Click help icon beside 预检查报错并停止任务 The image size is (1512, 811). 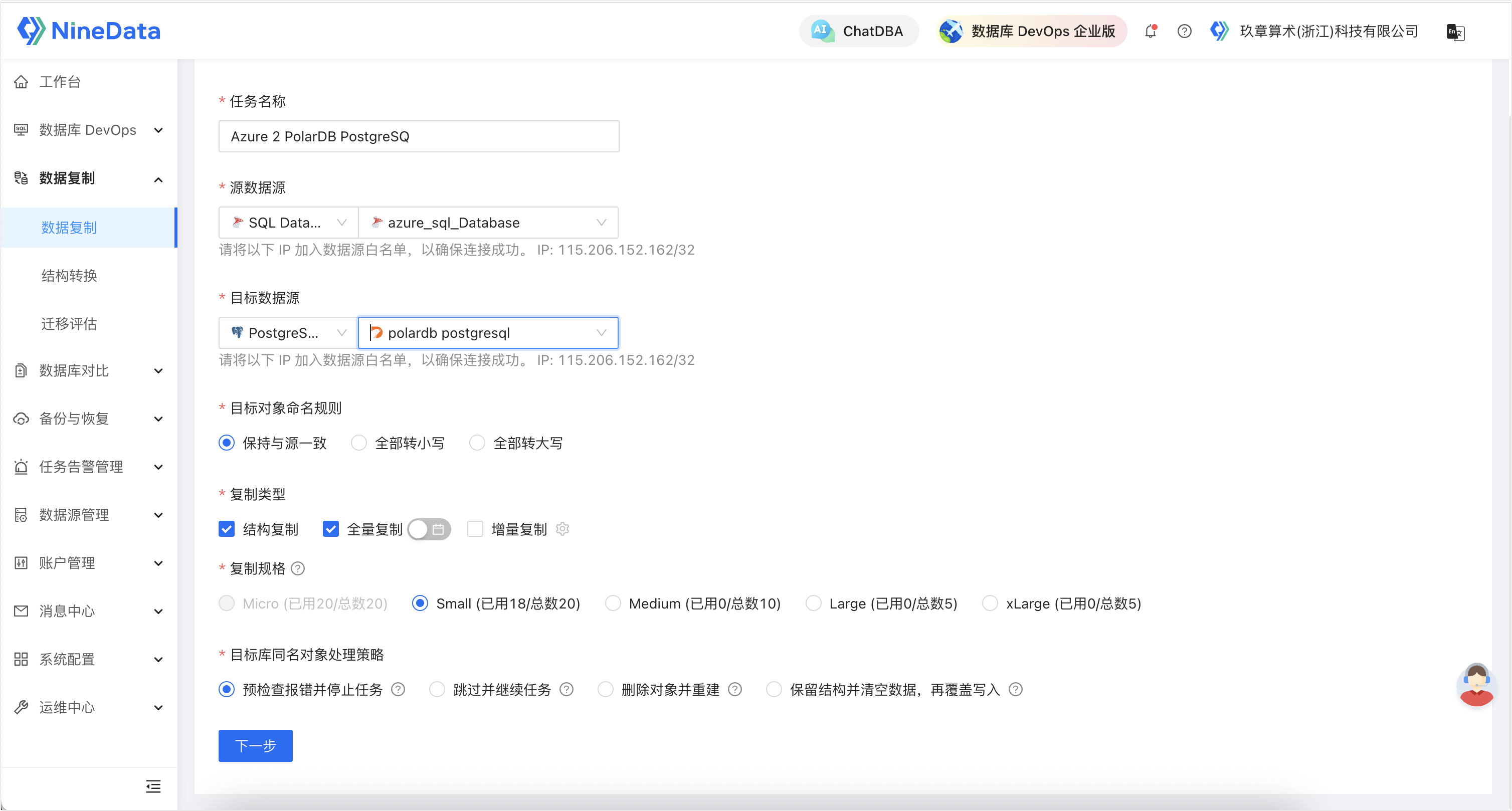[398, 690]
